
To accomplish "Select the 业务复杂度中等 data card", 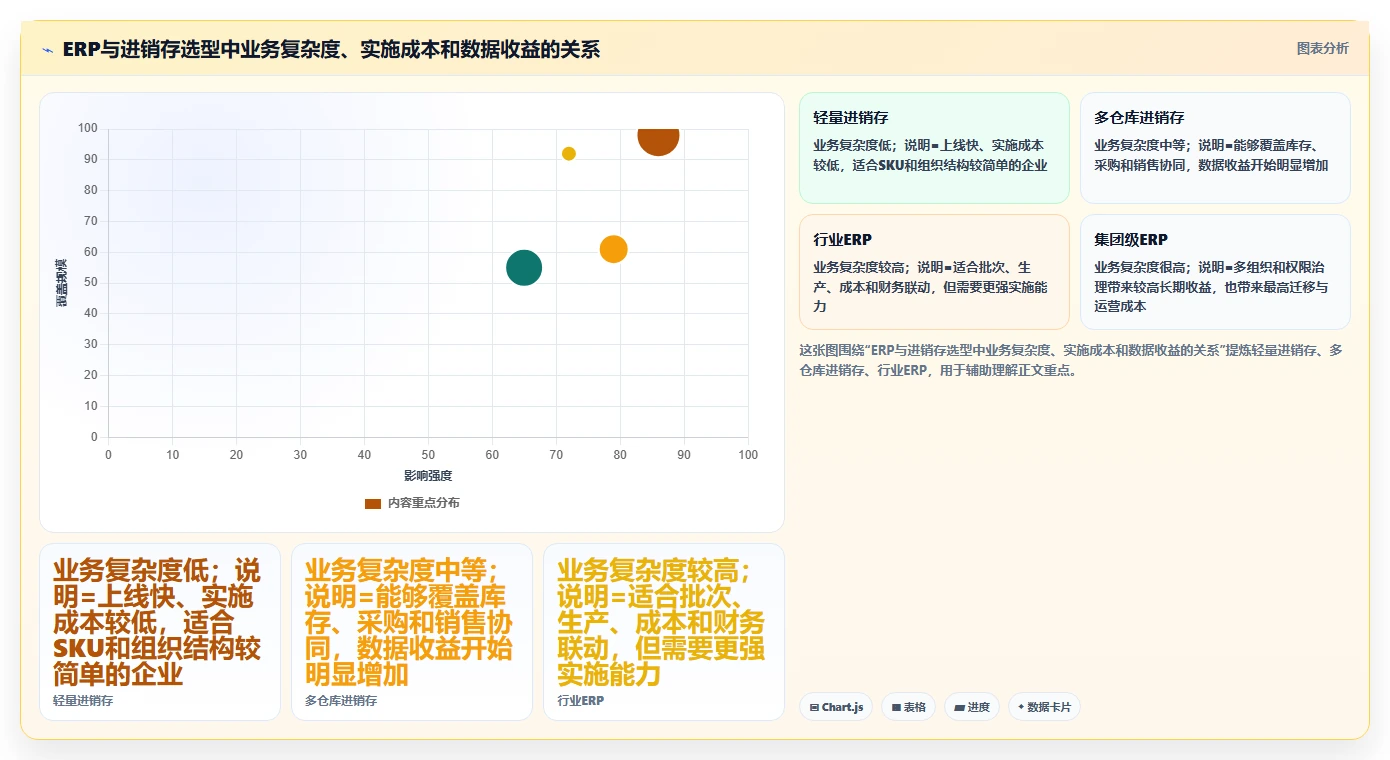I will (x=412, y=632).
